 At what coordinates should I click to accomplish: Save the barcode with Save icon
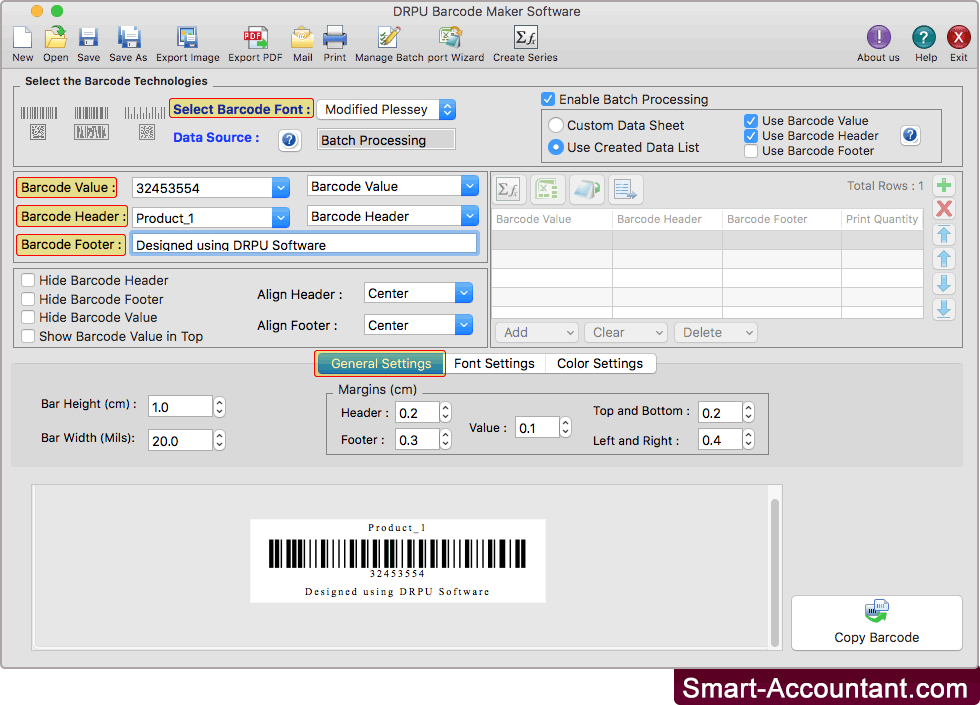tap(88, 38)
